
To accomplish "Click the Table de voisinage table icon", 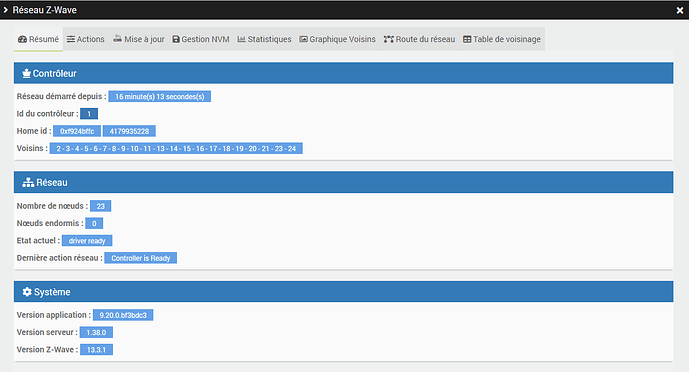I will [467, 39].
